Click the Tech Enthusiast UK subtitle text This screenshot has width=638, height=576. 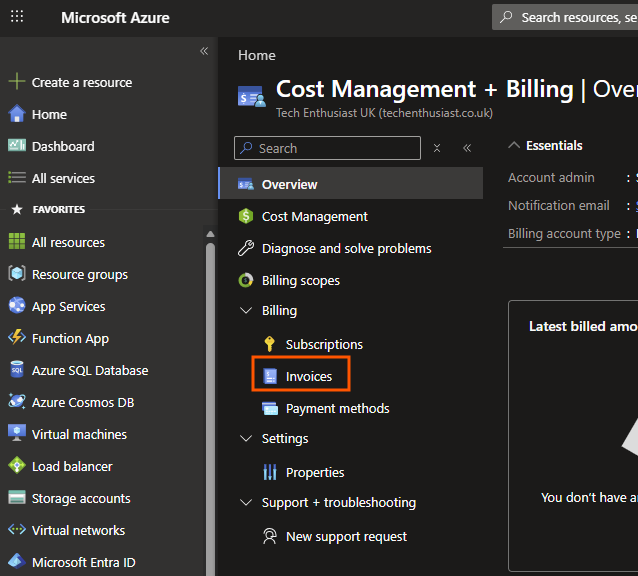pyautogui.click(x=384, y=113)
